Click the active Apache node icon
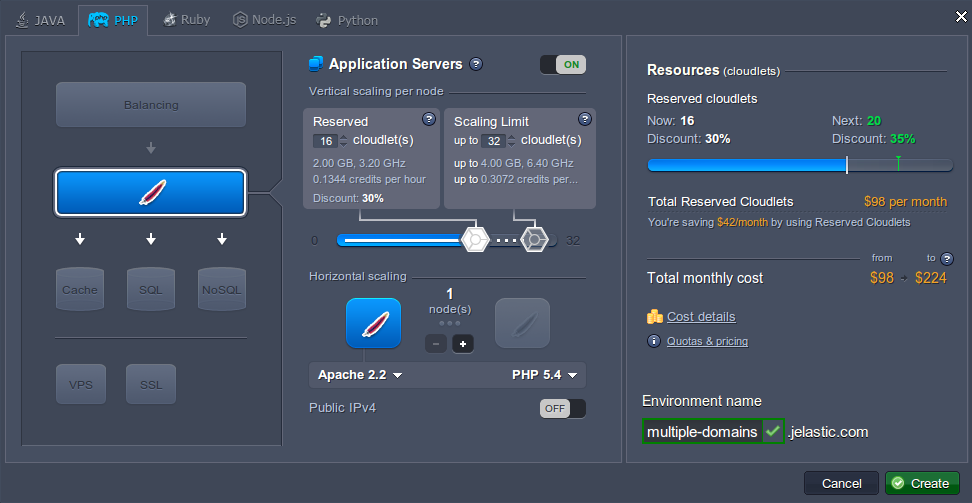Image resolution: width=972 pixels, height=503 pixels. coord(373,323)
